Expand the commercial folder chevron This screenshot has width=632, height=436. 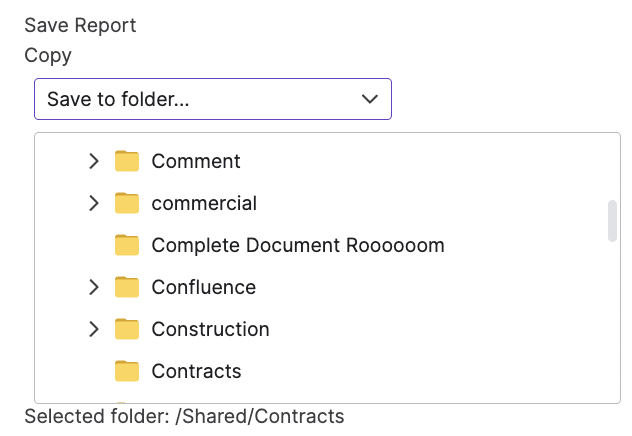94,203
